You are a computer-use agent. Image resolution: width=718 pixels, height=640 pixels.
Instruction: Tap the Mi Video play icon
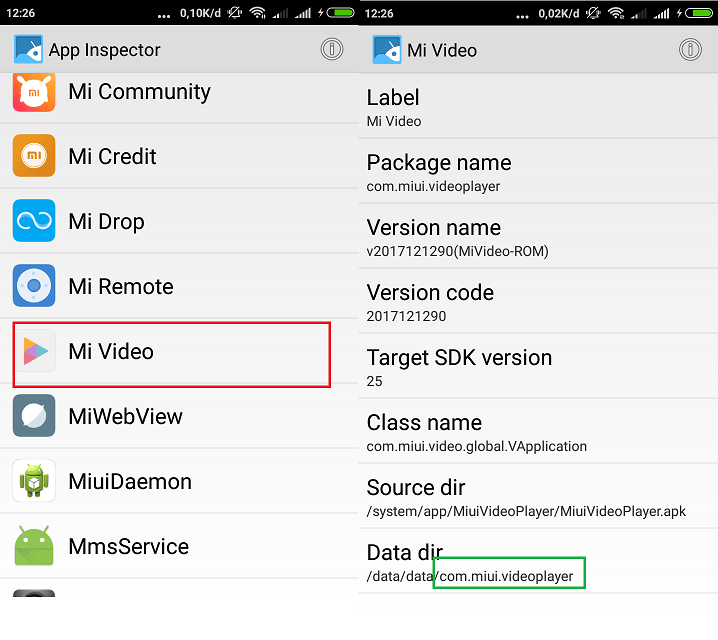click(x=35, y=351)
